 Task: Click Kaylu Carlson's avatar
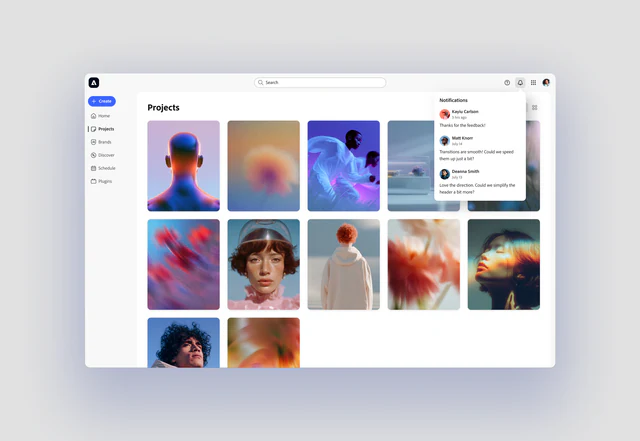click(x=444, y=114)
